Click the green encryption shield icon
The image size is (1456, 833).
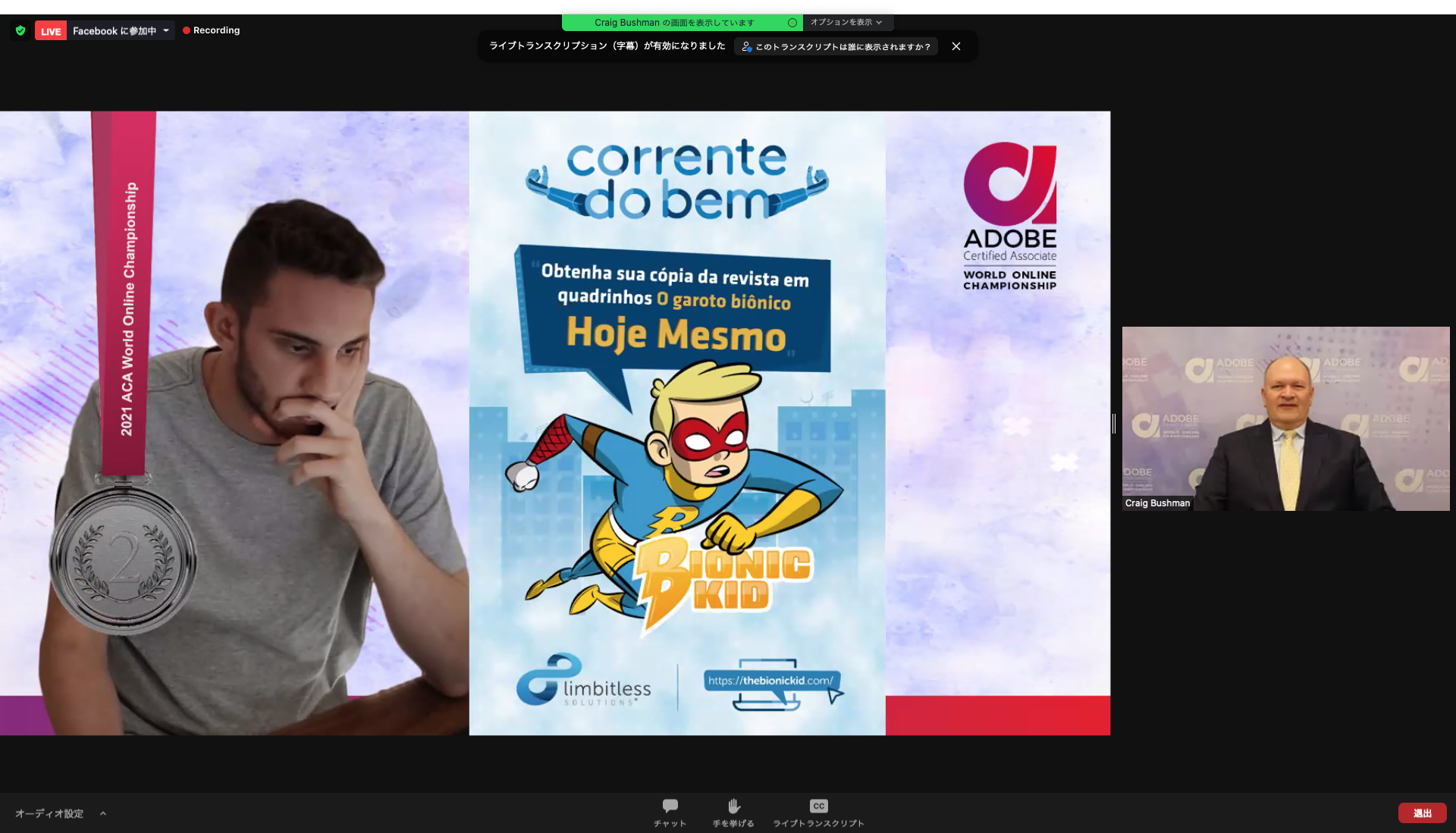[x=20, y=31]
